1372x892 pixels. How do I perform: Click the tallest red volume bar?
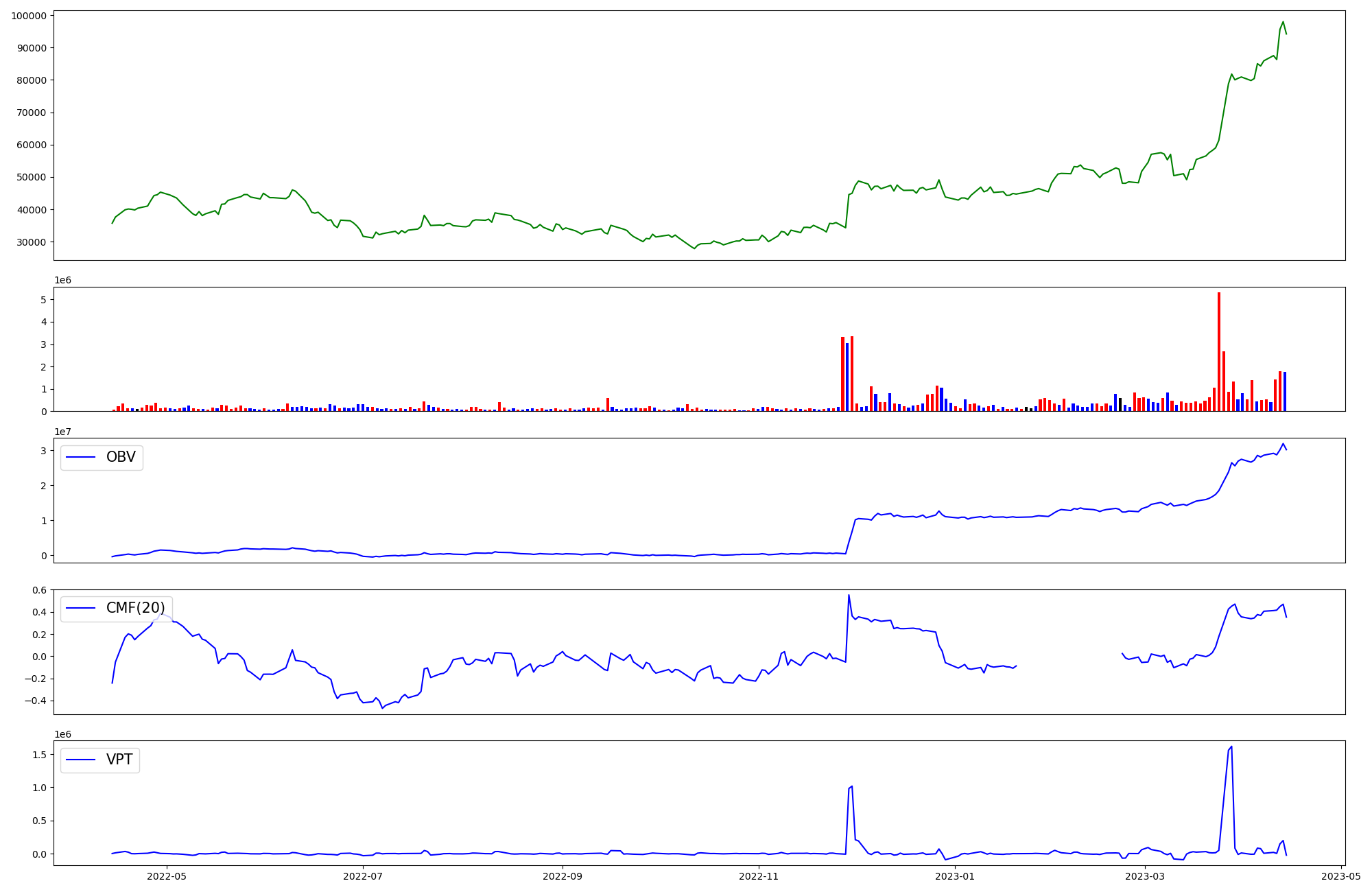coord(1219,351)
